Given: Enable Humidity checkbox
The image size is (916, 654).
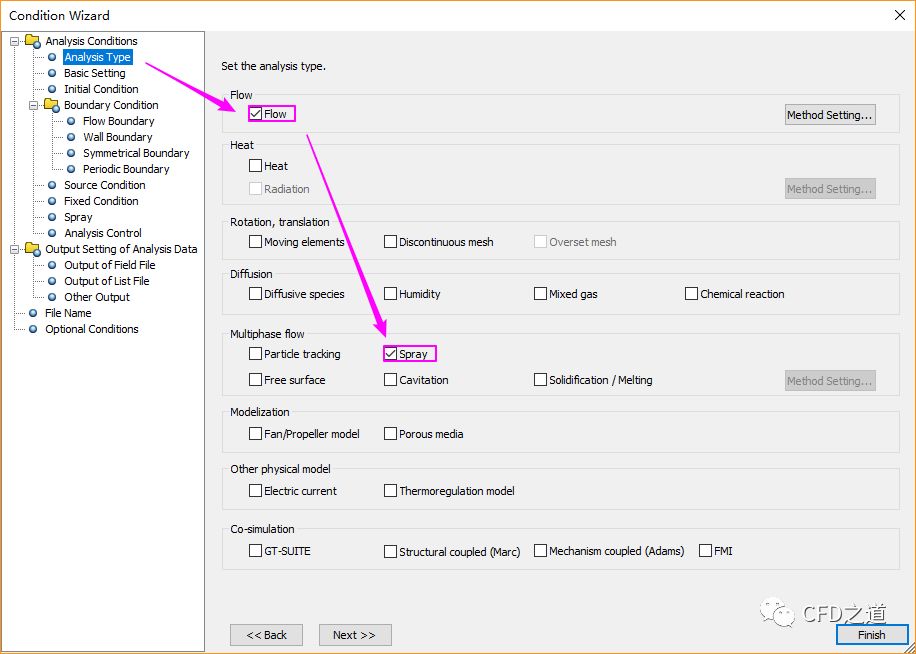Looking at the screenshot, I should [390, 294].
